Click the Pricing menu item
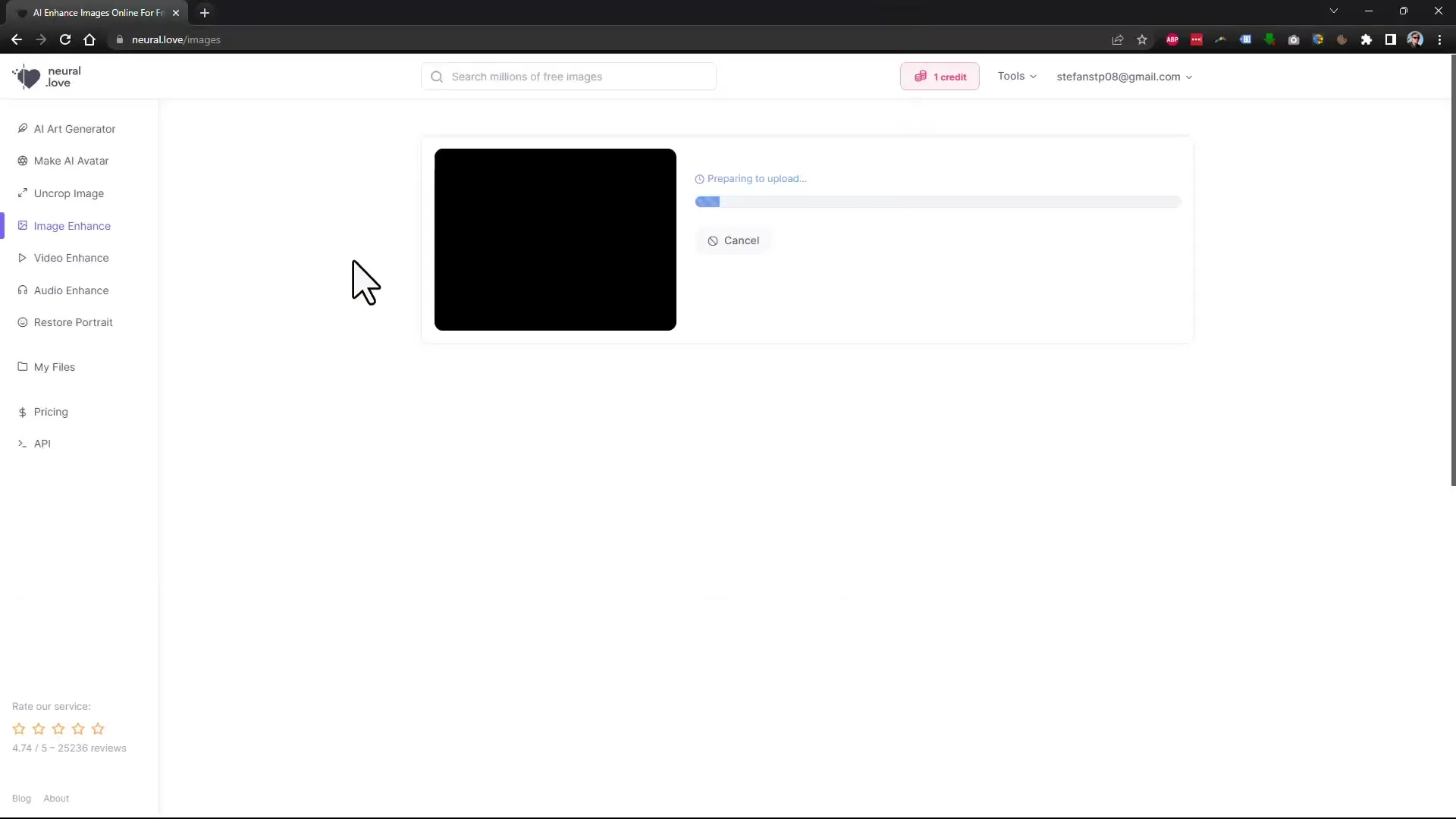The width and height of the screenshot is (1456, 819). coord(51,411)
